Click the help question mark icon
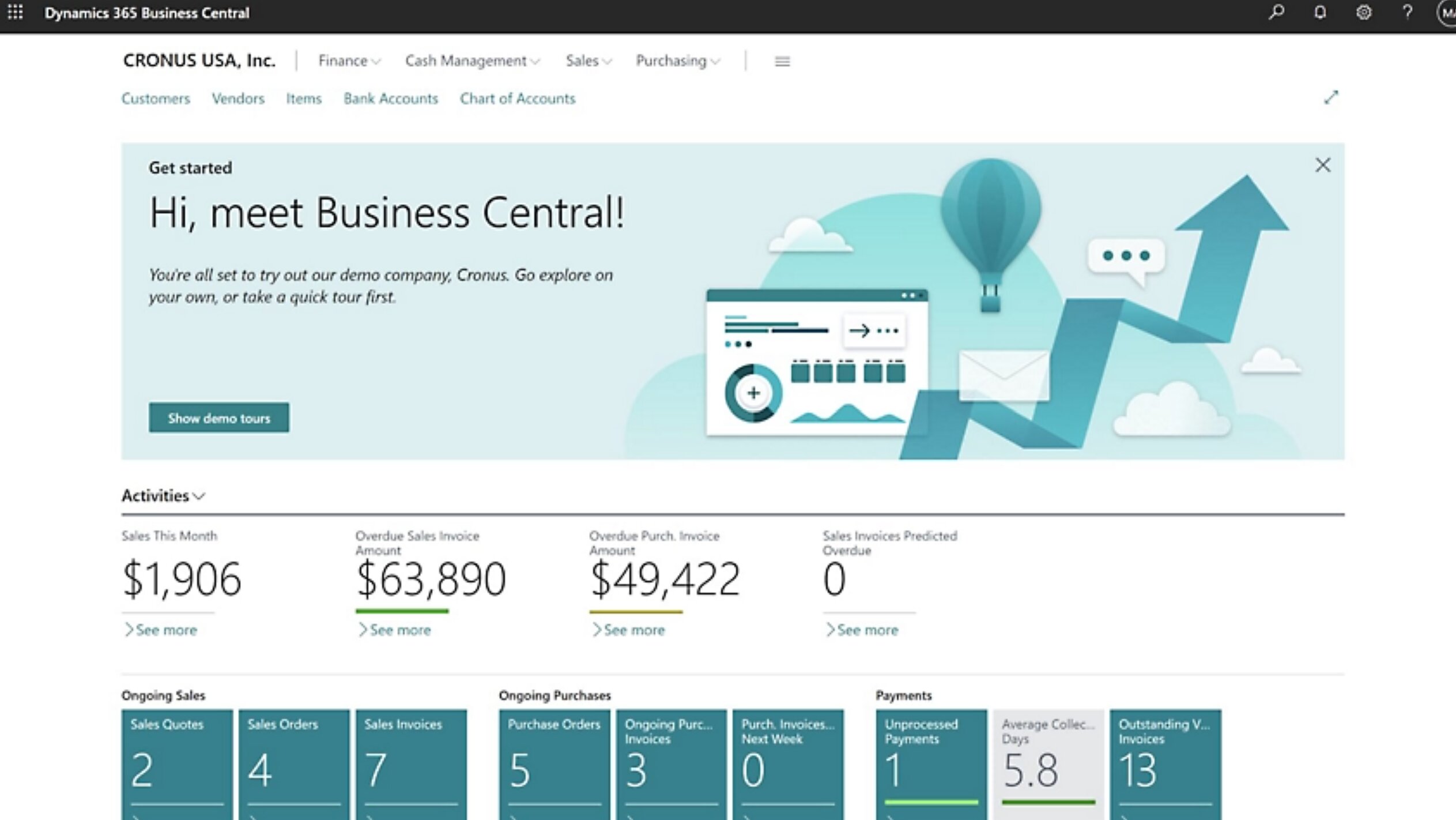1456x820 pixels. [x=1407, y=12]
